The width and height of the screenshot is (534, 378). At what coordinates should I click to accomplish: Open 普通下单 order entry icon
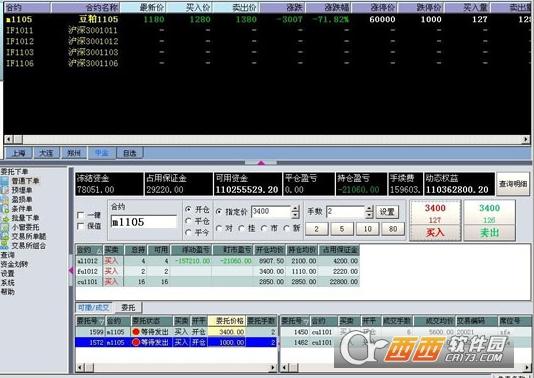[5, 181]
